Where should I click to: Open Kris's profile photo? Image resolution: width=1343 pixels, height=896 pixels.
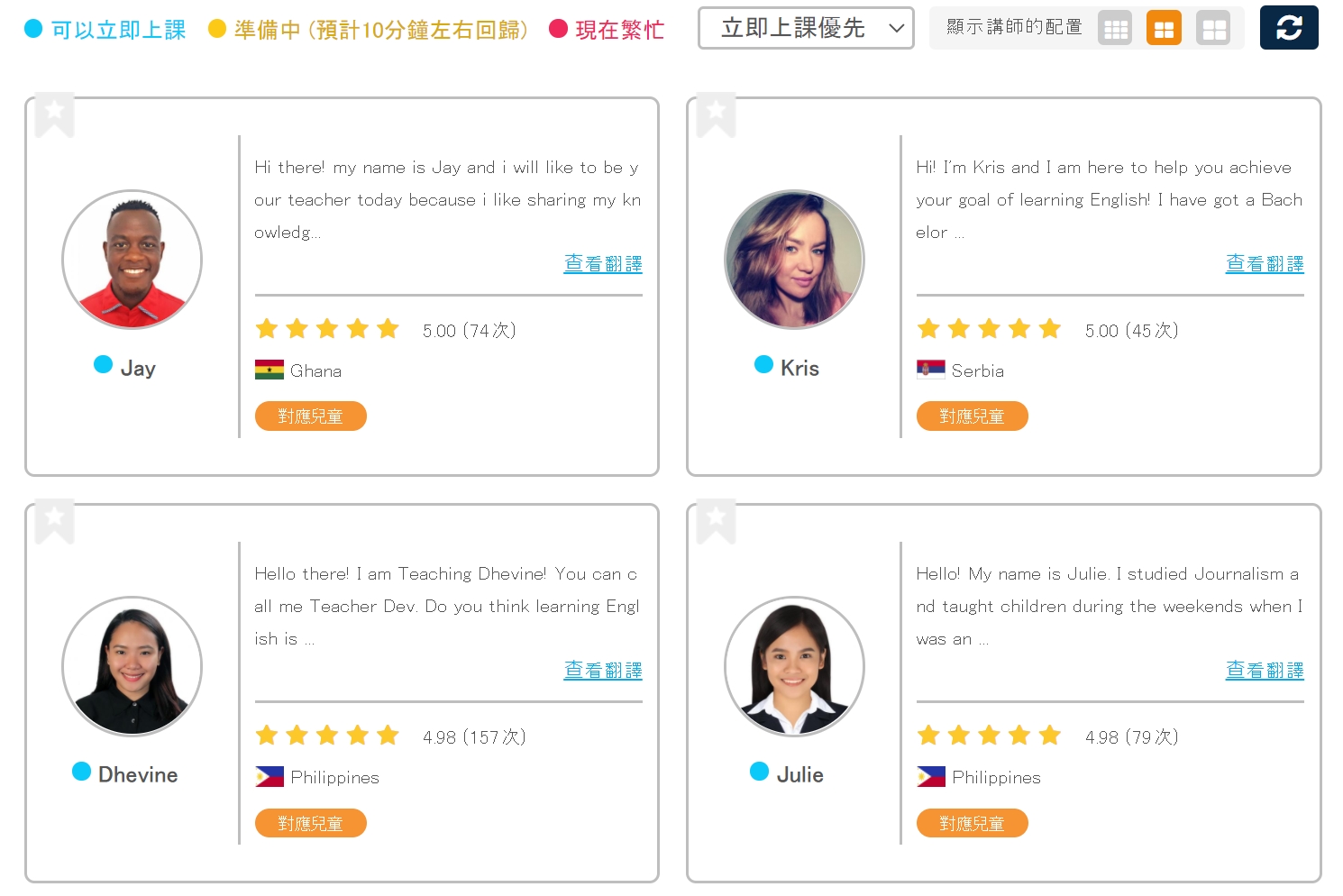pyautogui.click(x=794, y=260)
